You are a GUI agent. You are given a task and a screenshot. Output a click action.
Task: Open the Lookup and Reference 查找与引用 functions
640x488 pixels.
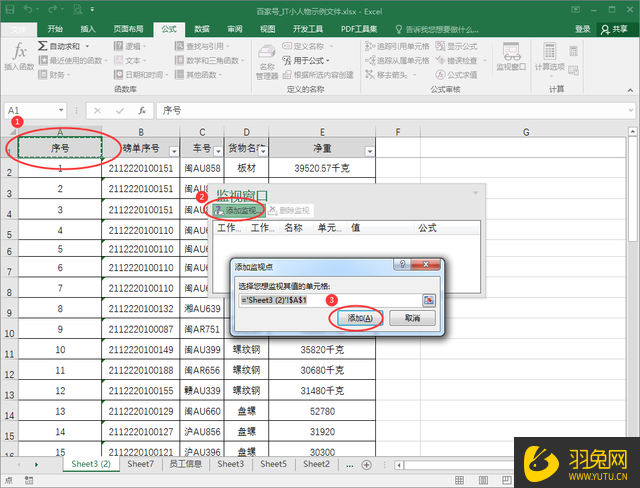click(x=202, y=46)
